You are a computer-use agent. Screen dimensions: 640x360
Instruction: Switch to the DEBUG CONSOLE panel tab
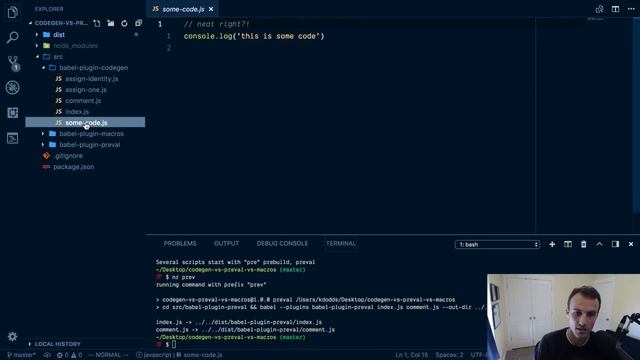[x=282, y=243]
